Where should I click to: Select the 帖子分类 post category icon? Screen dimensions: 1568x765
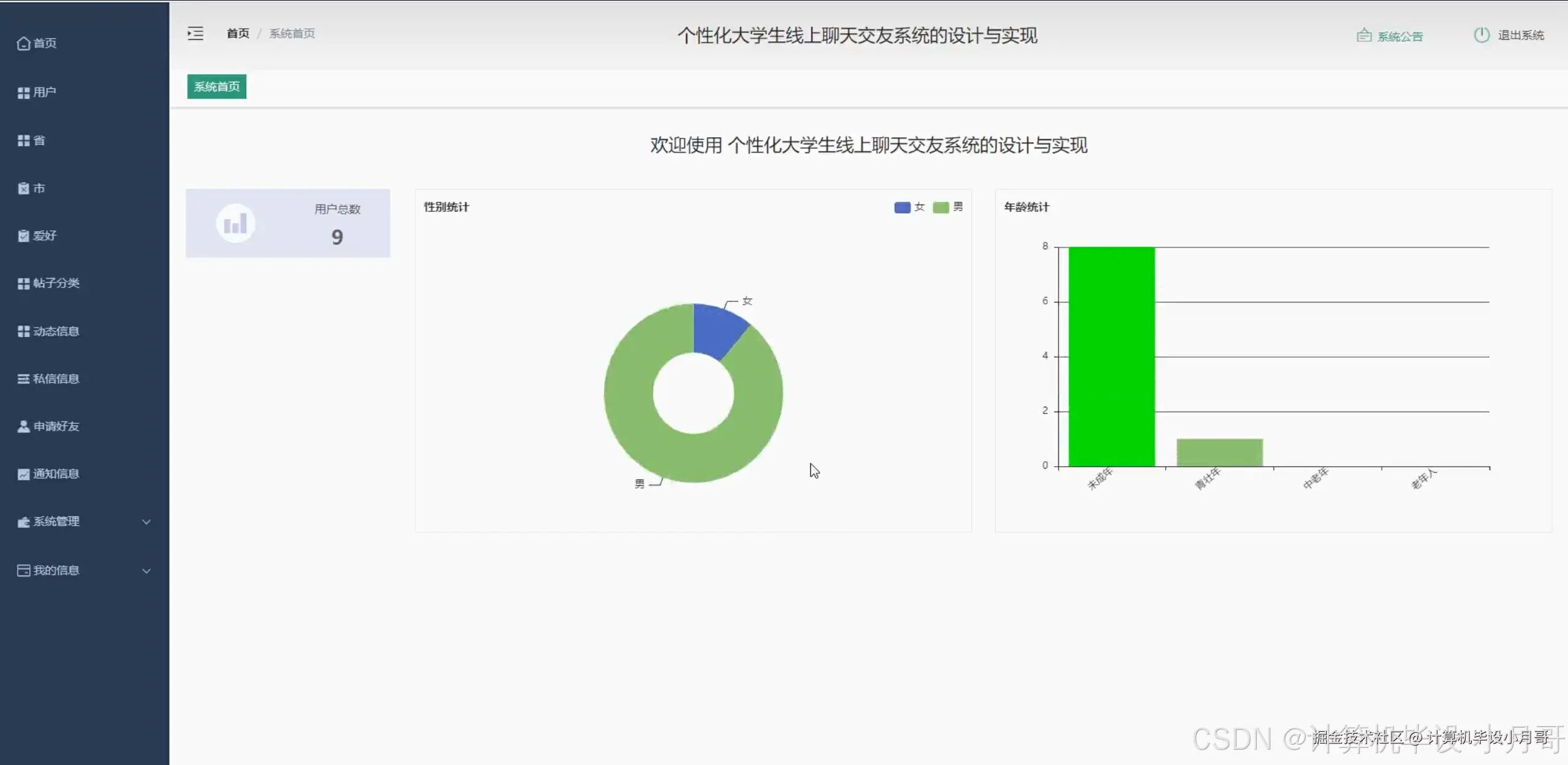[23, 283]
